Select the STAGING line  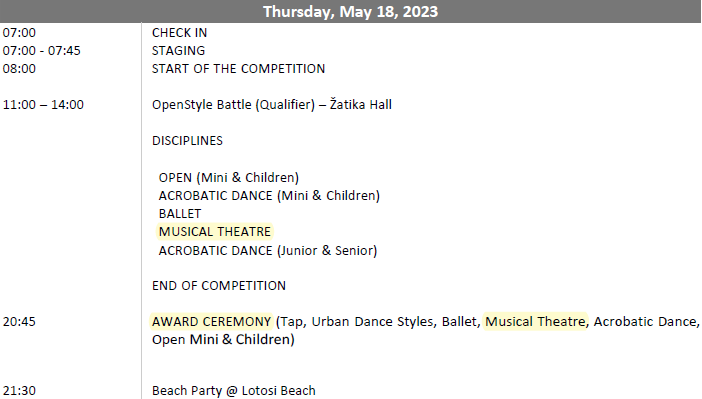[178, 51]
